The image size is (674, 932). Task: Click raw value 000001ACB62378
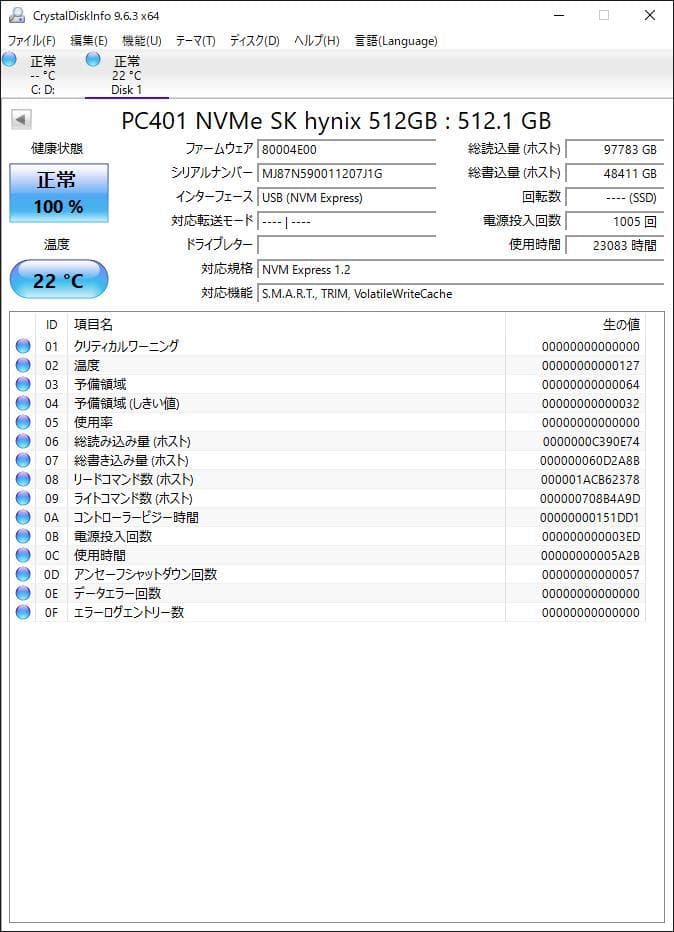(590, 480)
